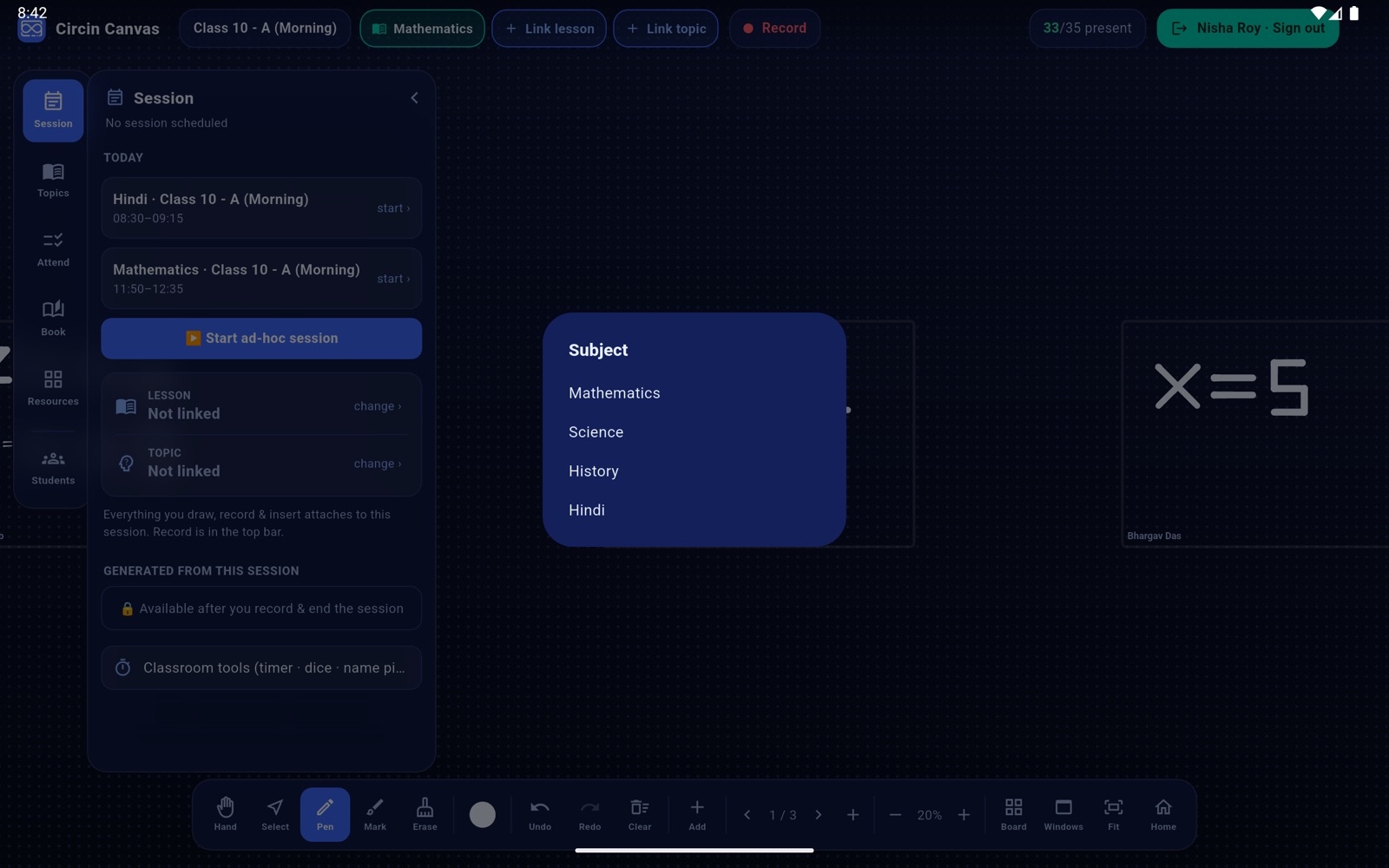Open the 33/35 present attendance chip
This screenshot has height=868, width=1389.
tap(1087, 29)
